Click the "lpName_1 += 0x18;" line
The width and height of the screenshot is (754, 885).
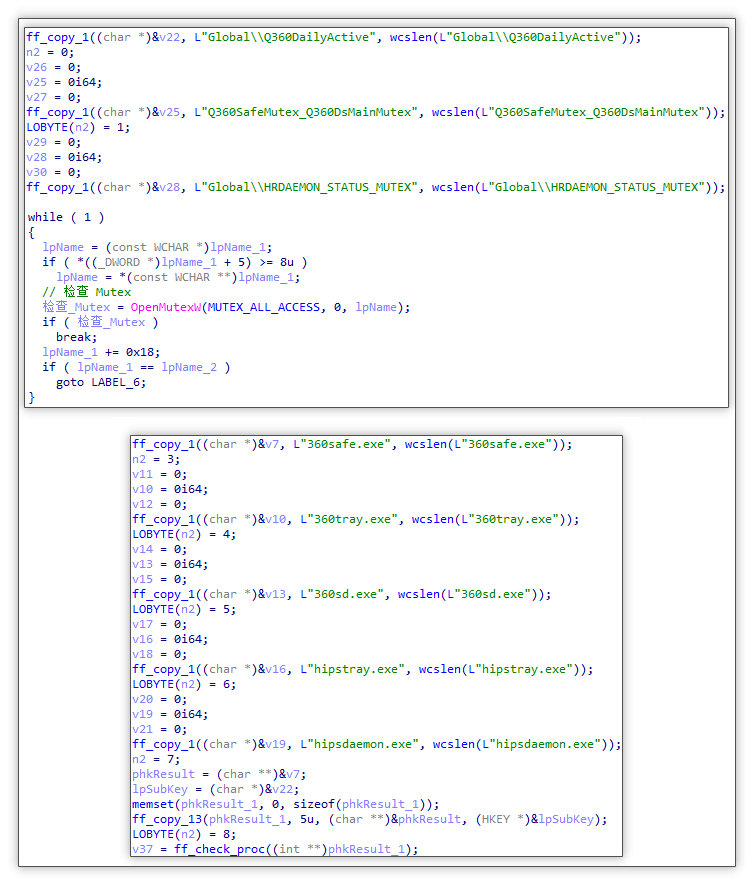click(101, 352)
